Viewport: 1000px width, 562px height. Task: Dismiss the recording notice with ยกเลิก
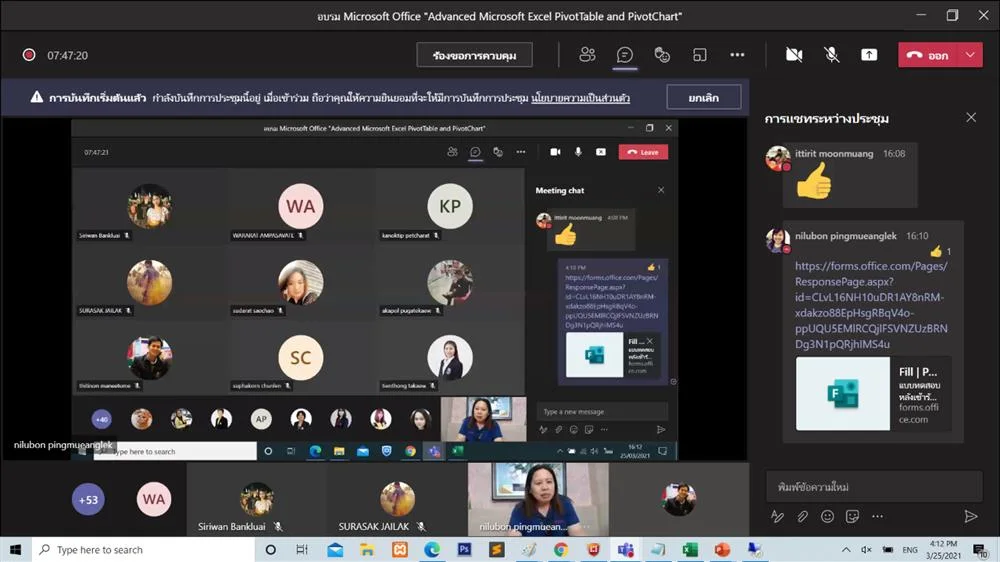pos(703,98)
